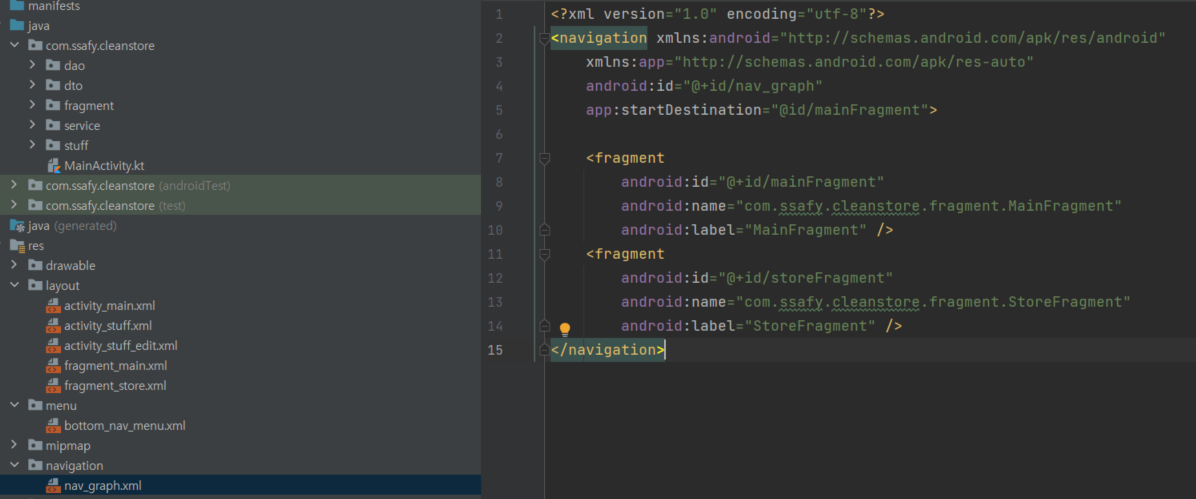Click the MainActivity.kt Kotlin file icon
This screenshot has width=1196, height=499.
(x=53, y=166)
